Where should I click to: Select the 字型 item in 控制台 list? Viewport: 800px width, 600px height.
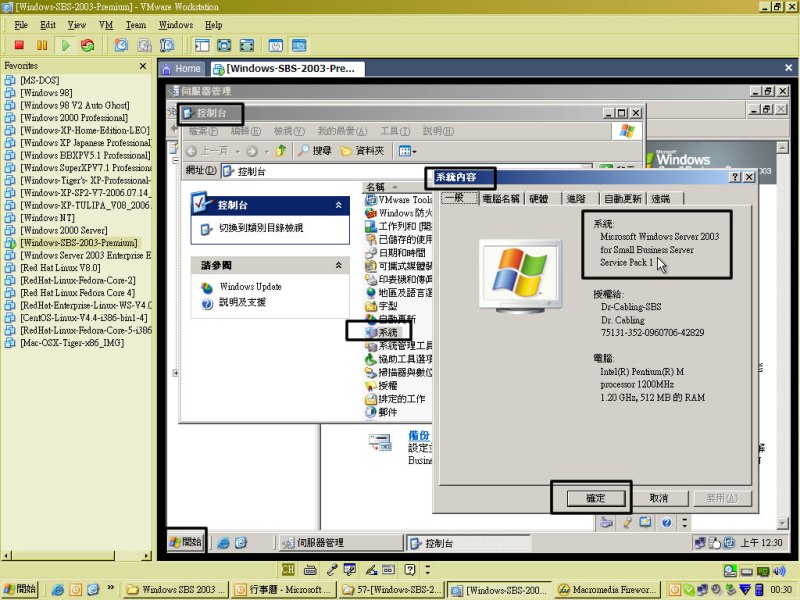[x=382, y=306]
